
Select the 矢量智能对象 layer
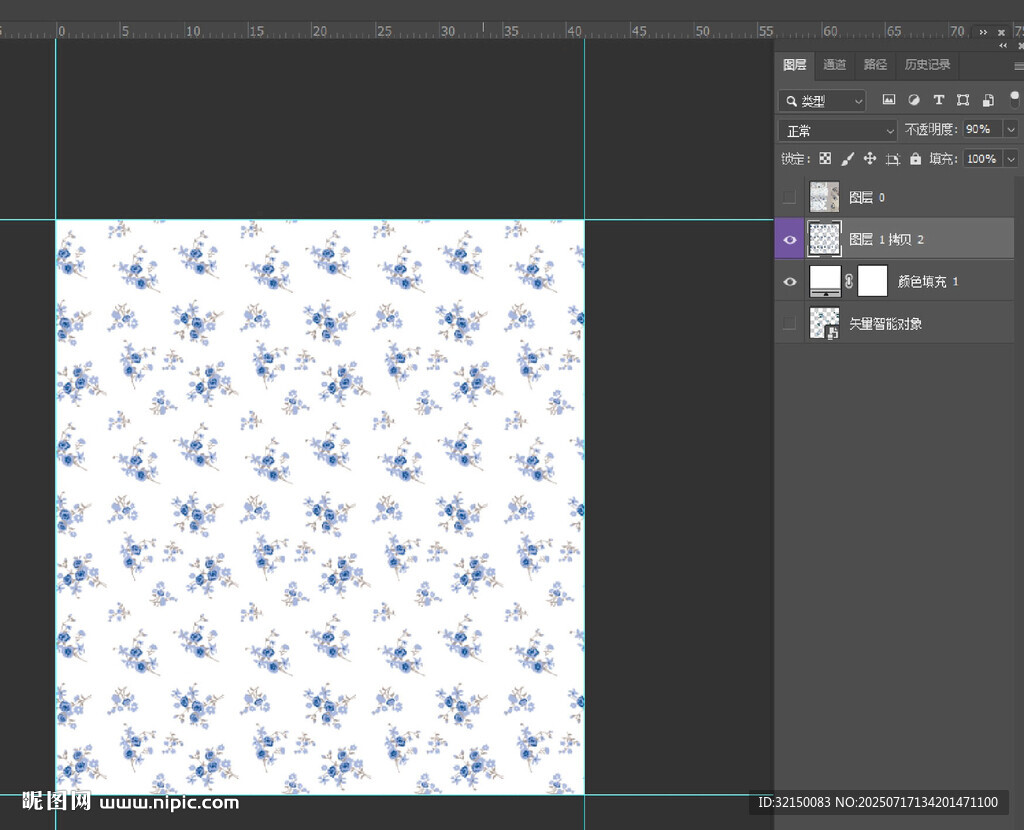[x=885, y=324]
